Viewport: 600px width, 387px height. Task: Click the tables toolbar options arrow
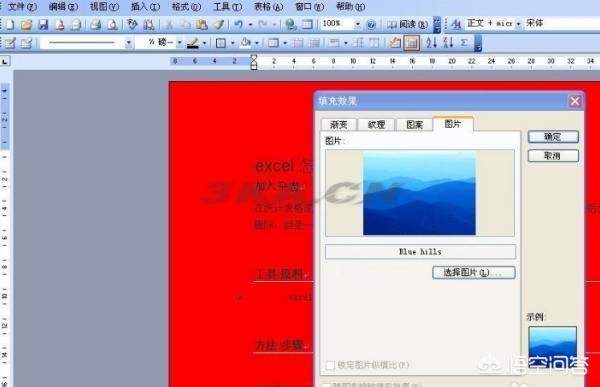click(478, 43)
